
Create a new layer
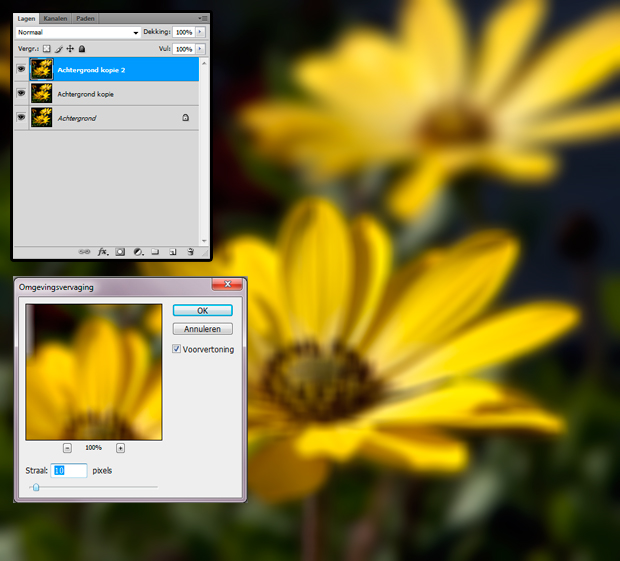173,252
